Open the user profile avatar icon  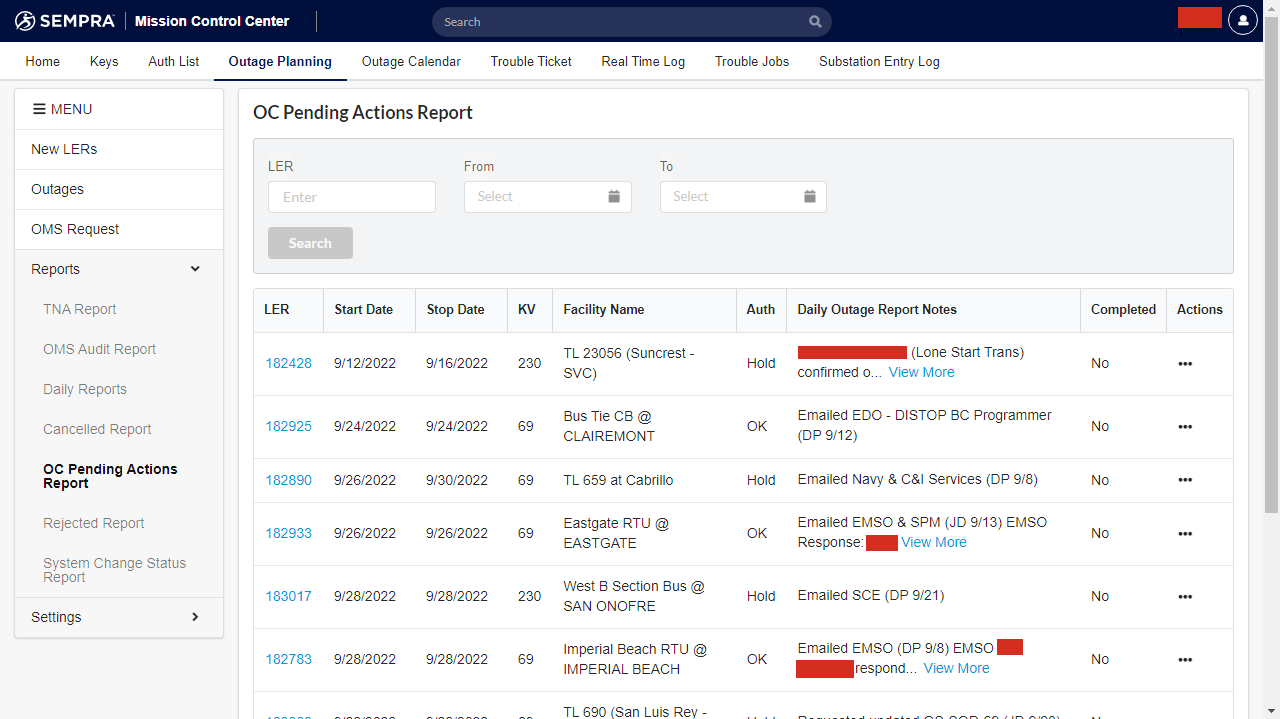pyautogui.click(x=1242, y=20)
